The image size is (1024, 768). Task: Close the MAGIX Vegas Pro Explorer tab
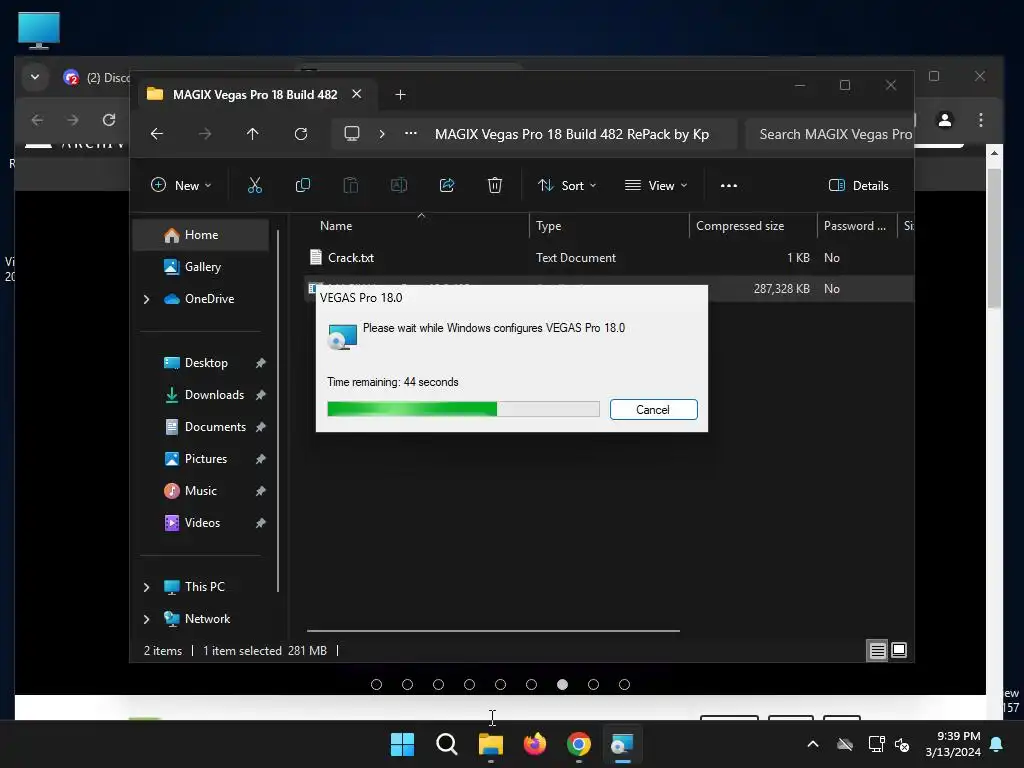pyautogui.click(x=357, y=94)
